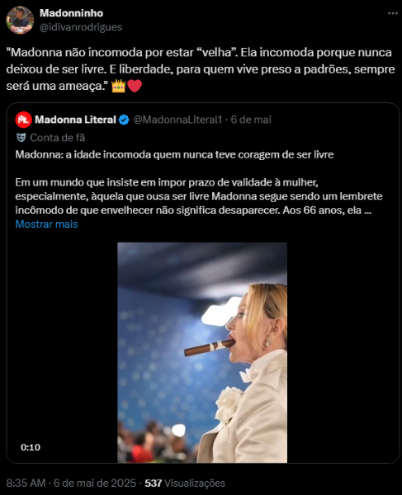Viewport: 402px width, 495px height.
Task: Click the 537 Visualizações count
Action: [x=185, y=483]
